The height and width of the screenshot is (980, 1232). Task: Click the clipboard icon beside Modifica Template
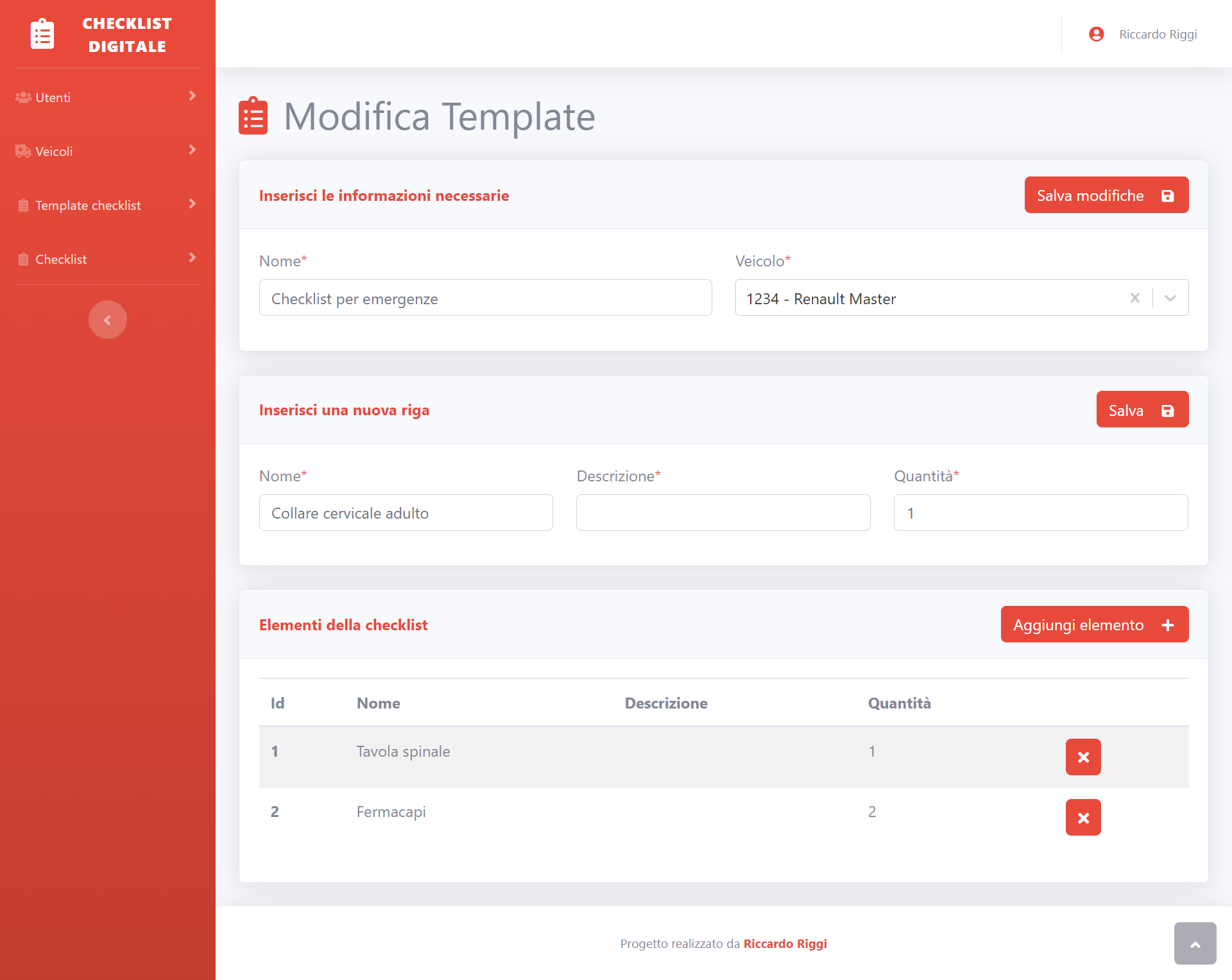[x=253, y=116]
